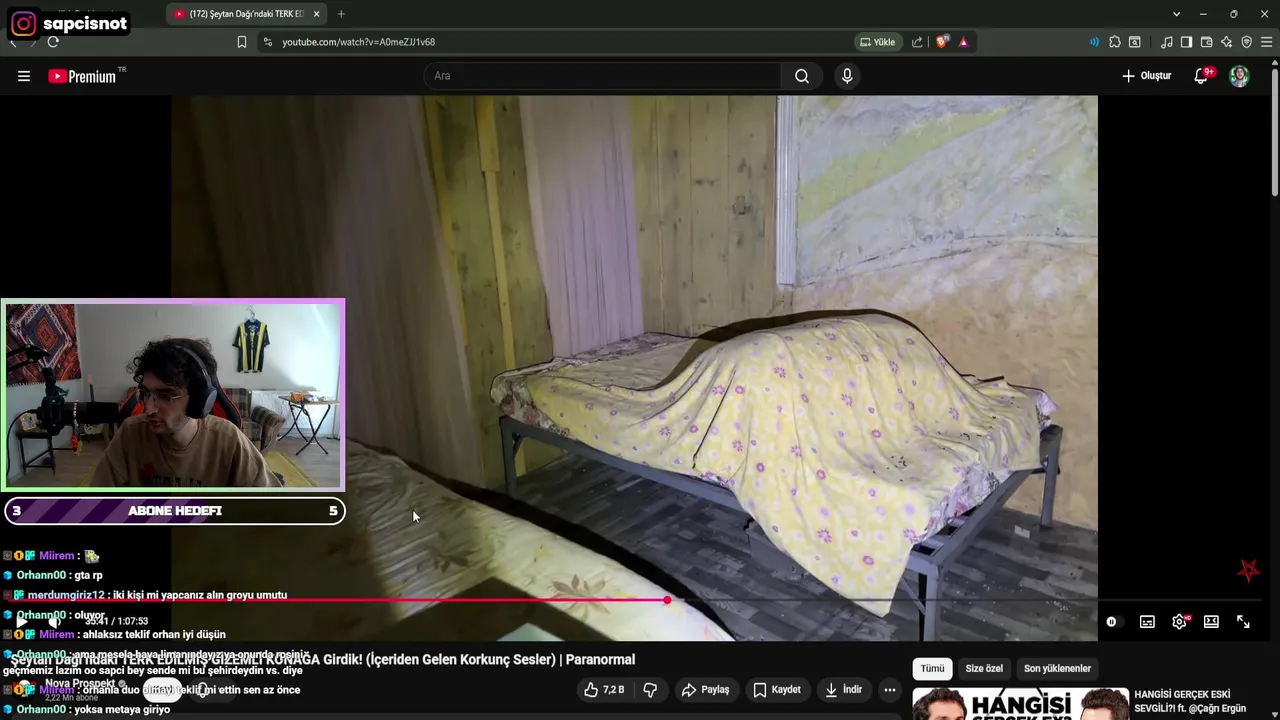1280x720 pixels.
Task: Dislike the video
Action: pos(650,690)
